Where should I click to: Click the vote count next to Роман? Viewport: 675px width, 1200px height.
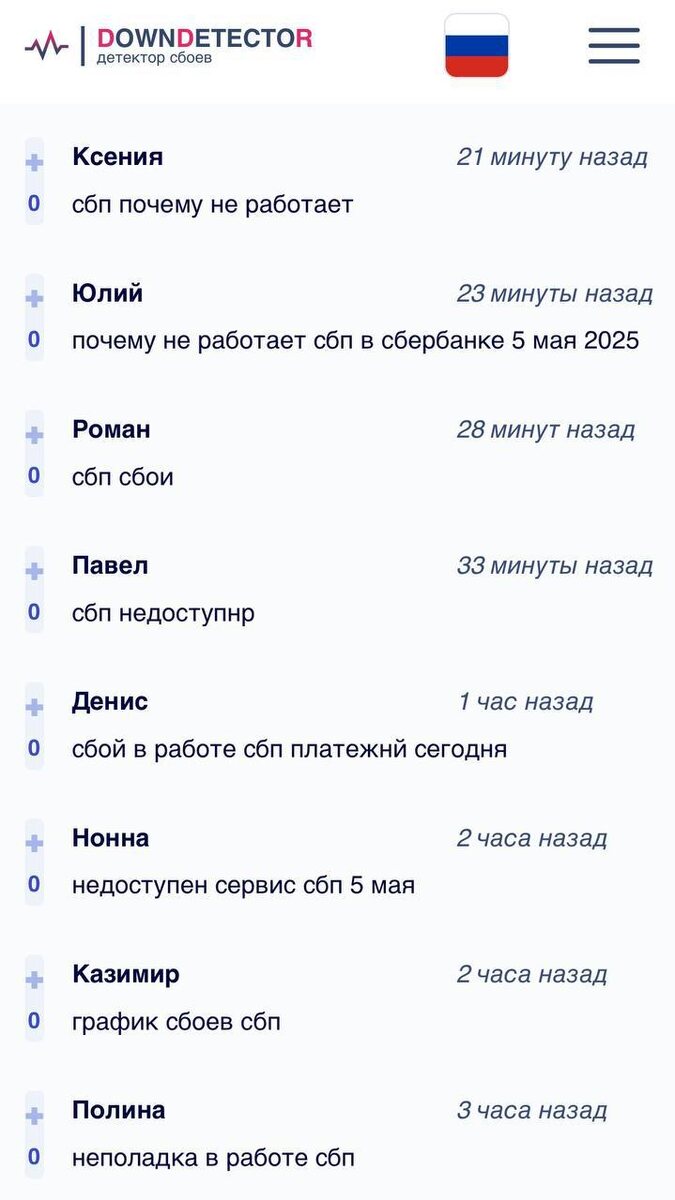pos(35,477)
